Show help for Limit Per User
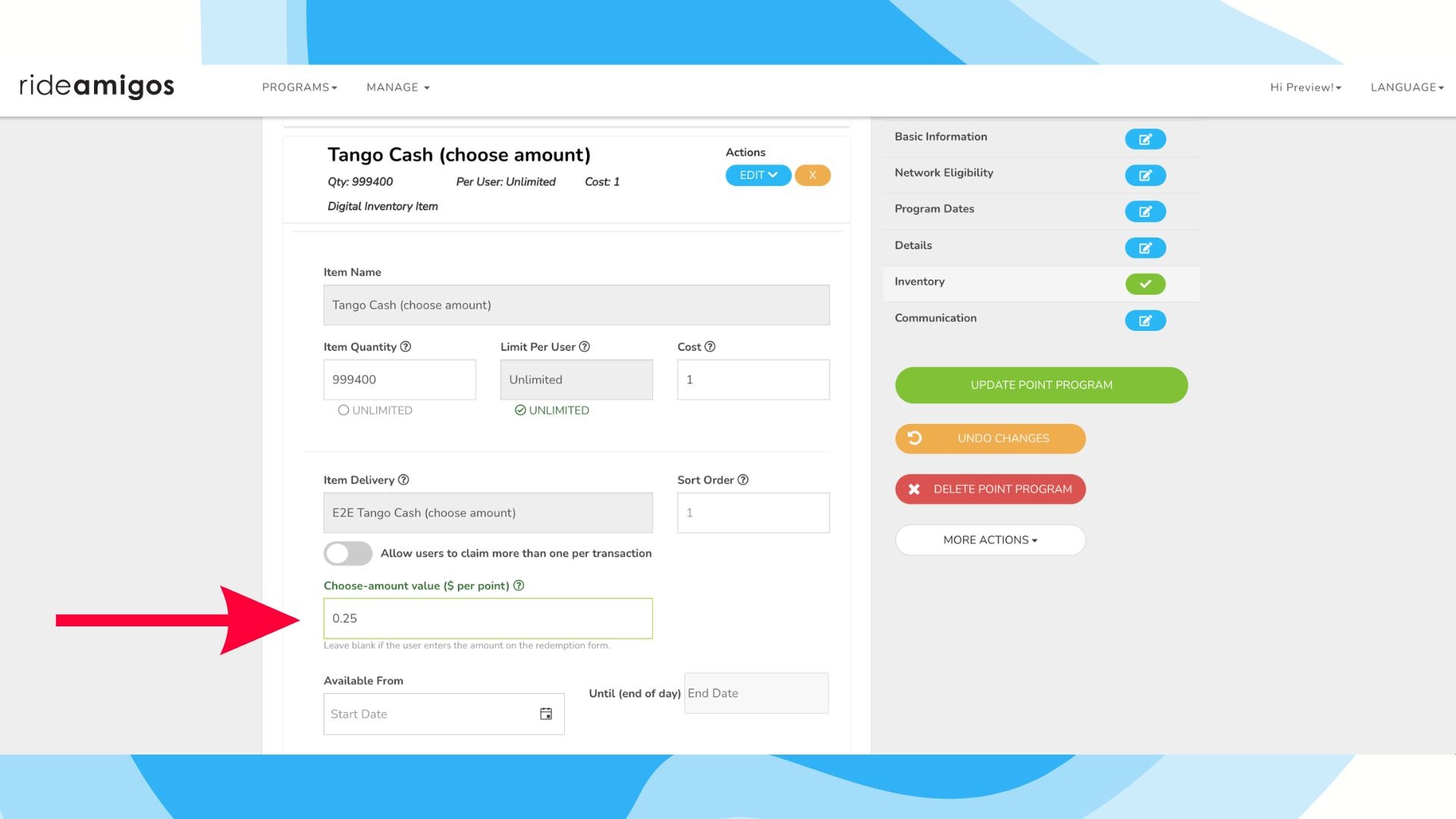 click(x=585, y=347)
